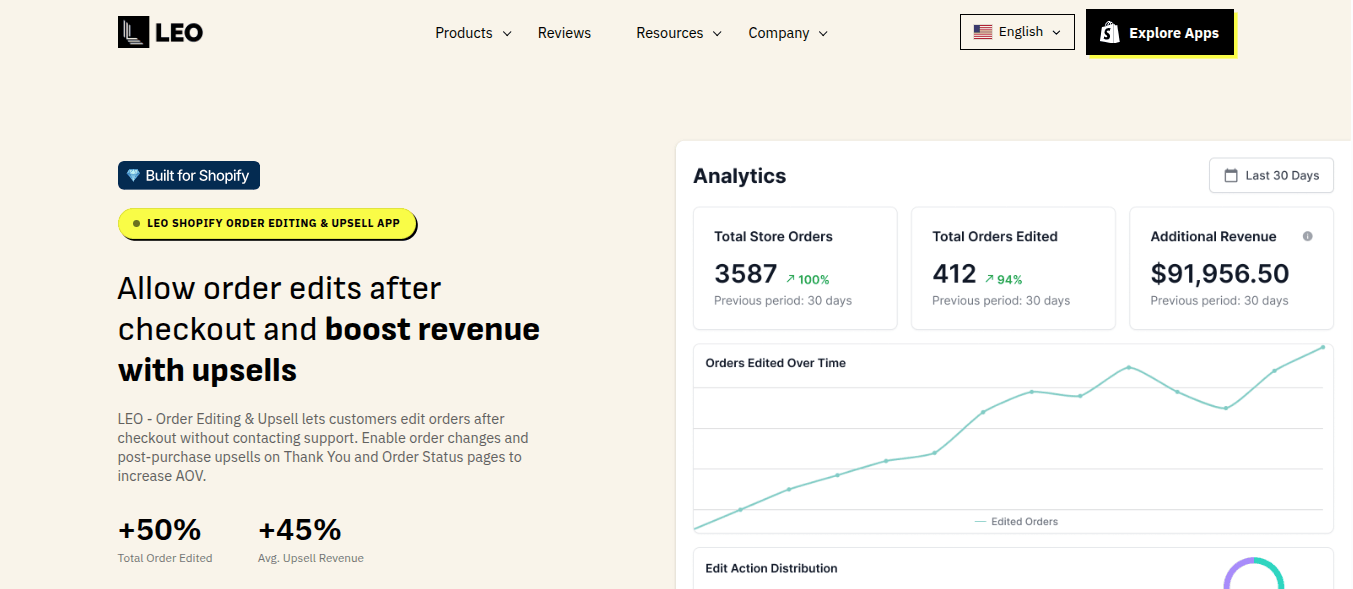
Task: Click the Explore Apps button
Action: pyautogui.click(x=1160, y=33)
